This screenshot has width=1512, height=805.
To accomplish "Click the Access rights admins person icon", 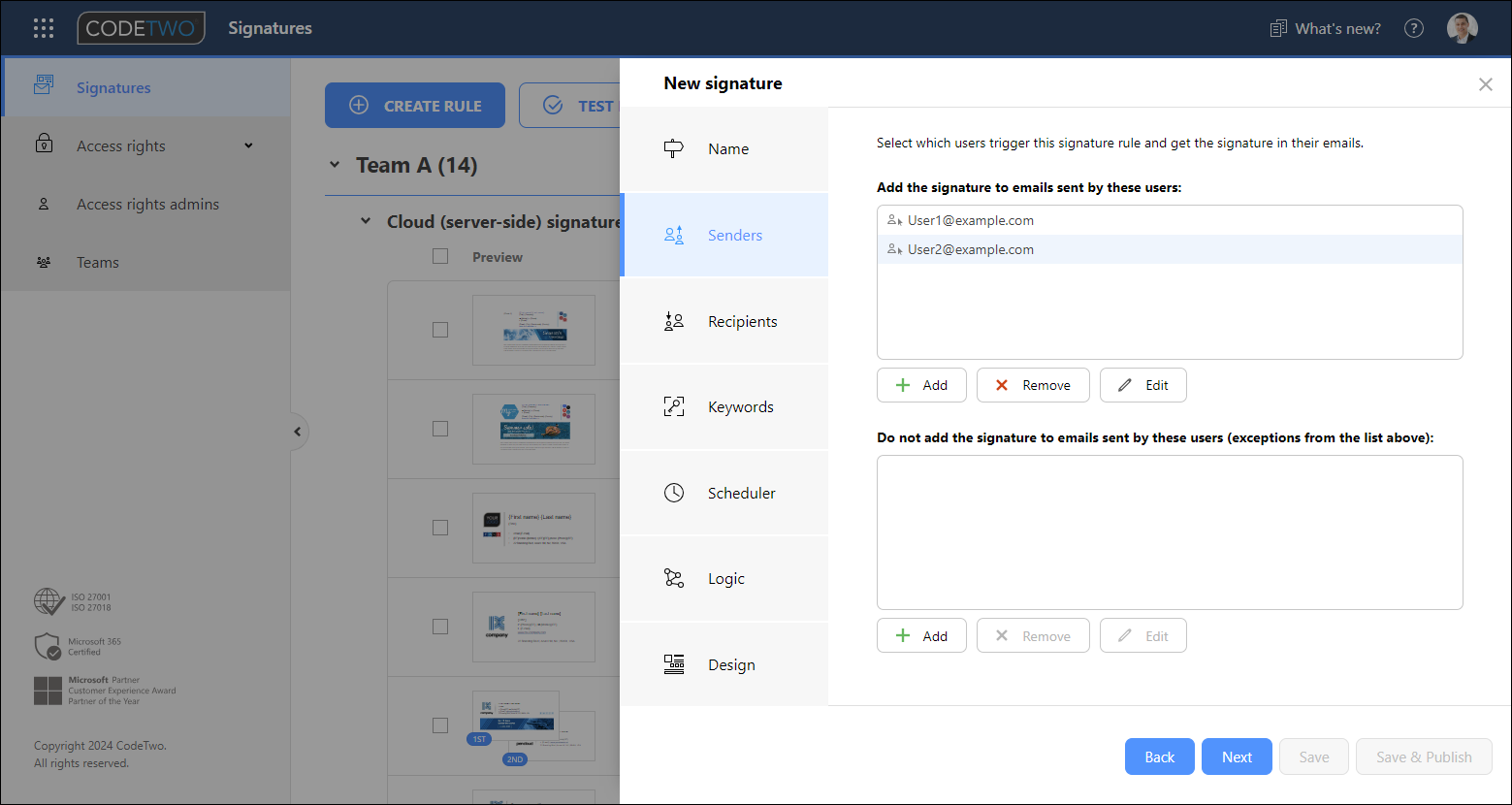I will pos(44,204).
